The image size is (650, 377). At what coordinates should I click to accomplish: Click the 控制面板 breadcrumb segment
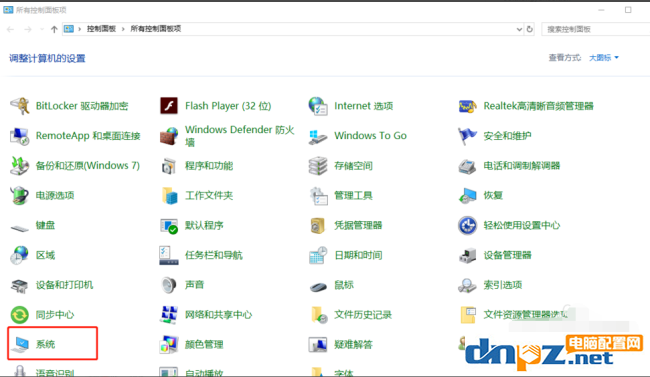[x=101, y=29]
